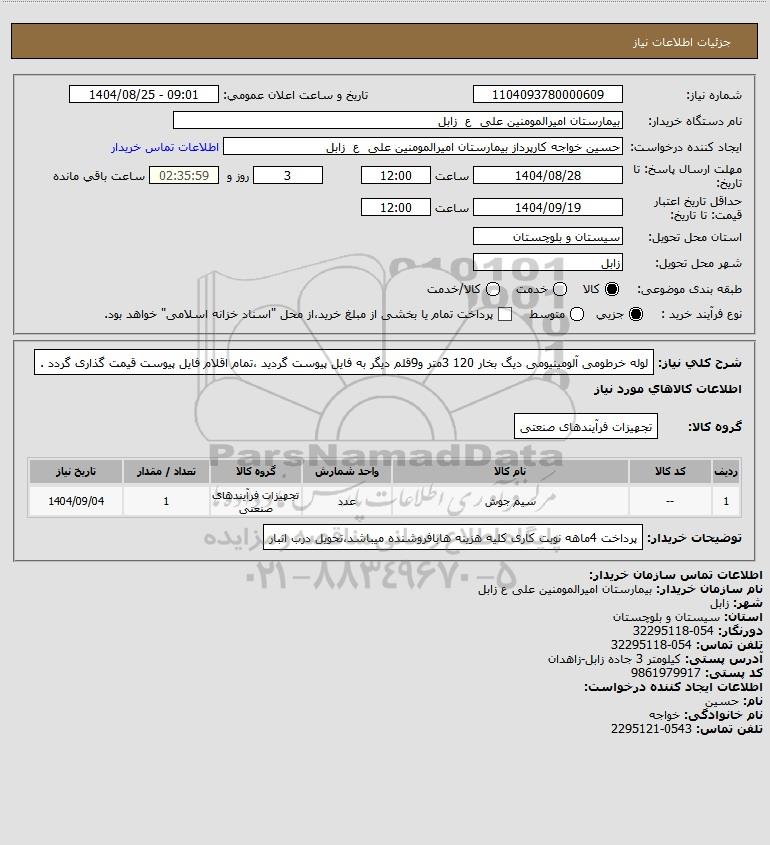Click the price validity date 1404/09/19
This screenshot has height=845, width=770.
pos(547,207)
